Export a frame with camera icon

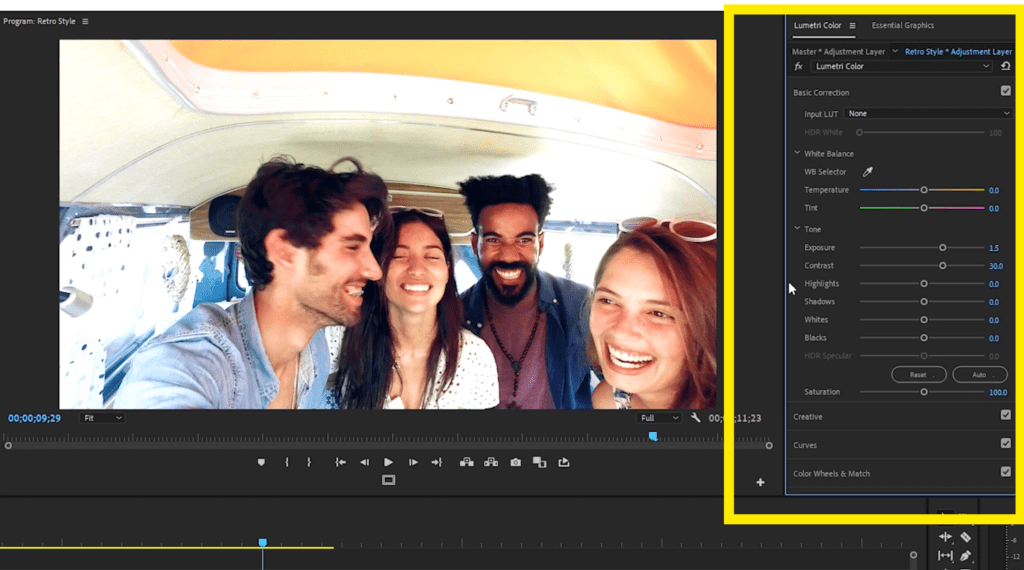point(515,462)
